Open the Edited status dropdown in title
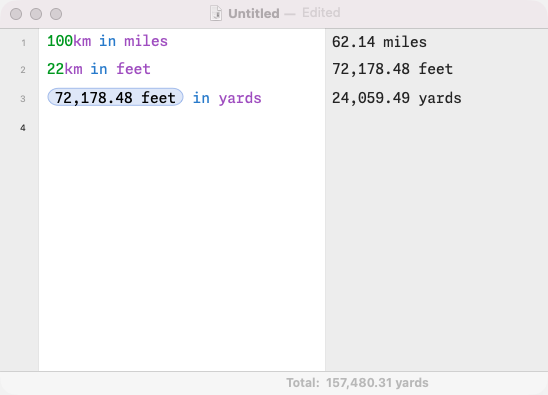The width and height of the screenshot is (548, 395). click(x=321, y=13)
